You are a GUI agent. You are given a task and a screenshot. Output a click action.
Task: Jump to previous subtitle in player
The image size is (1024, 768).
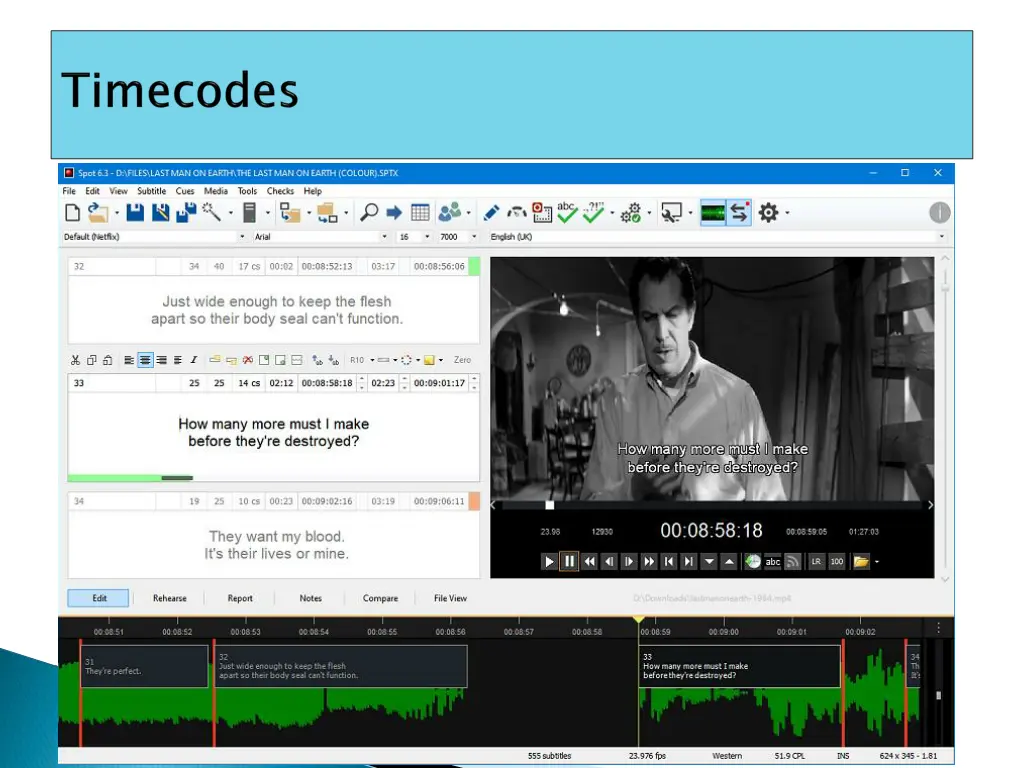(669, 562)
